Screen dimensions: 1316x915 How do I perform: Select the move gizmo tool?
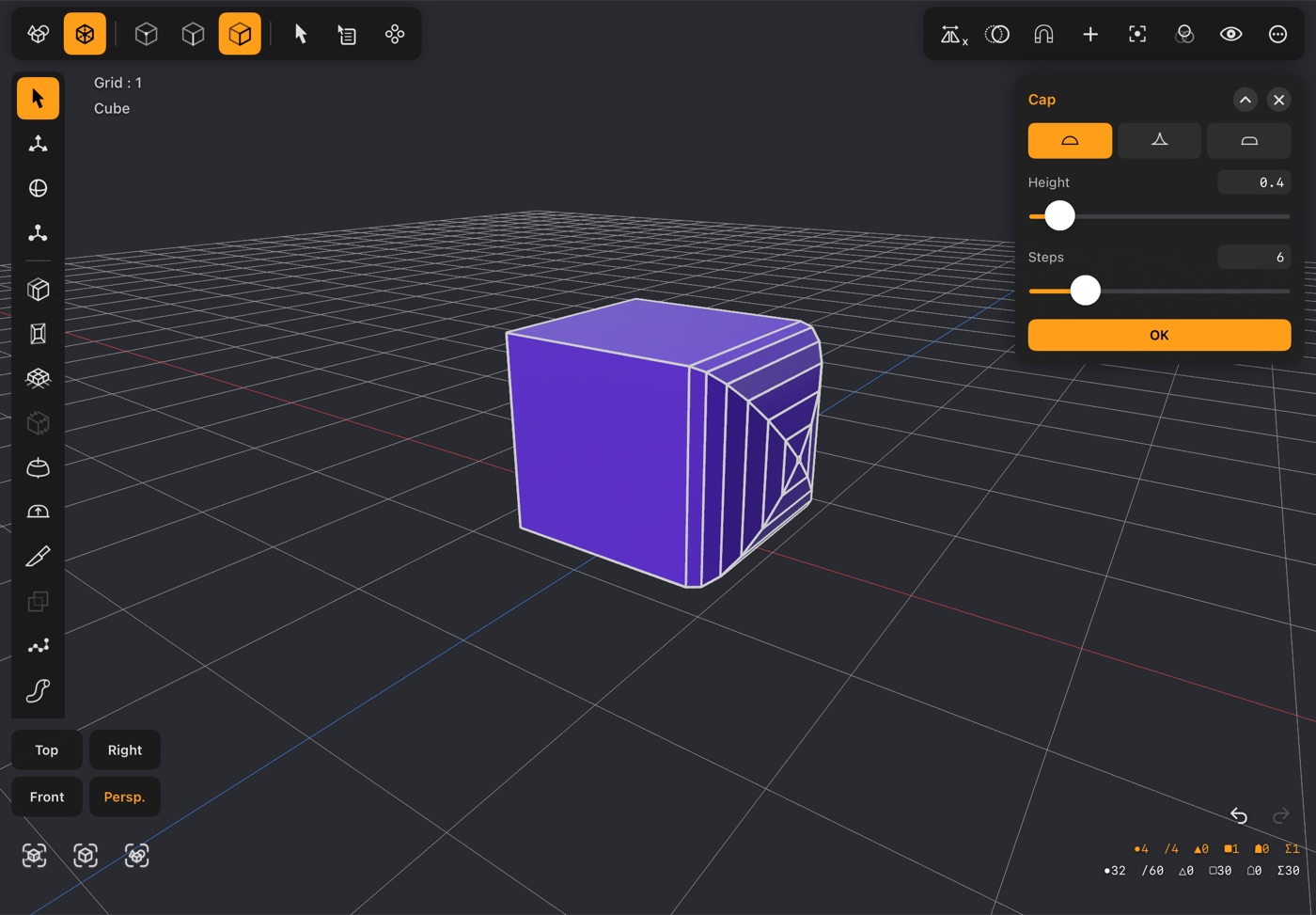point(38,143)
